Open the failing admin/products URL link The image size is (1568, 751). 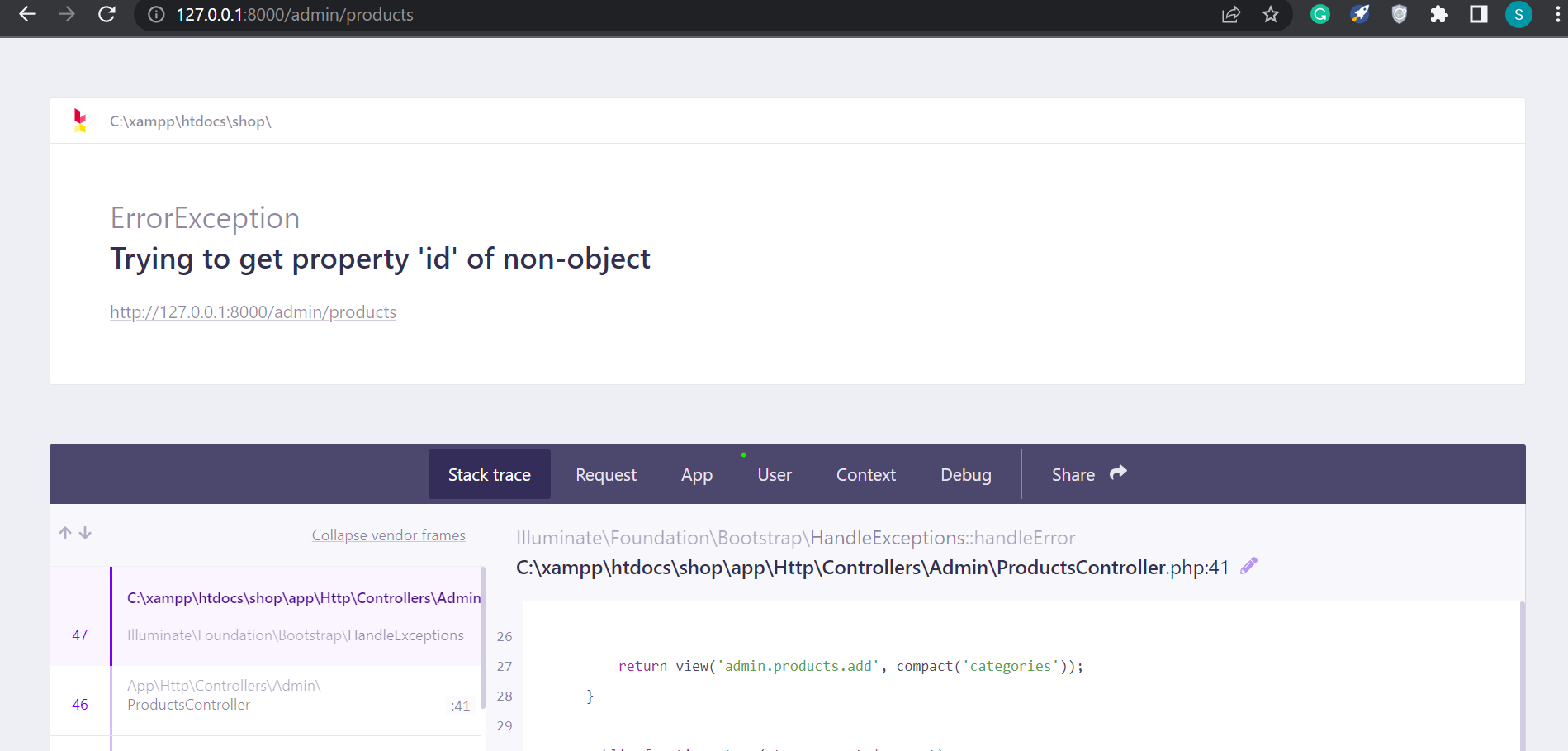[253, 311]
